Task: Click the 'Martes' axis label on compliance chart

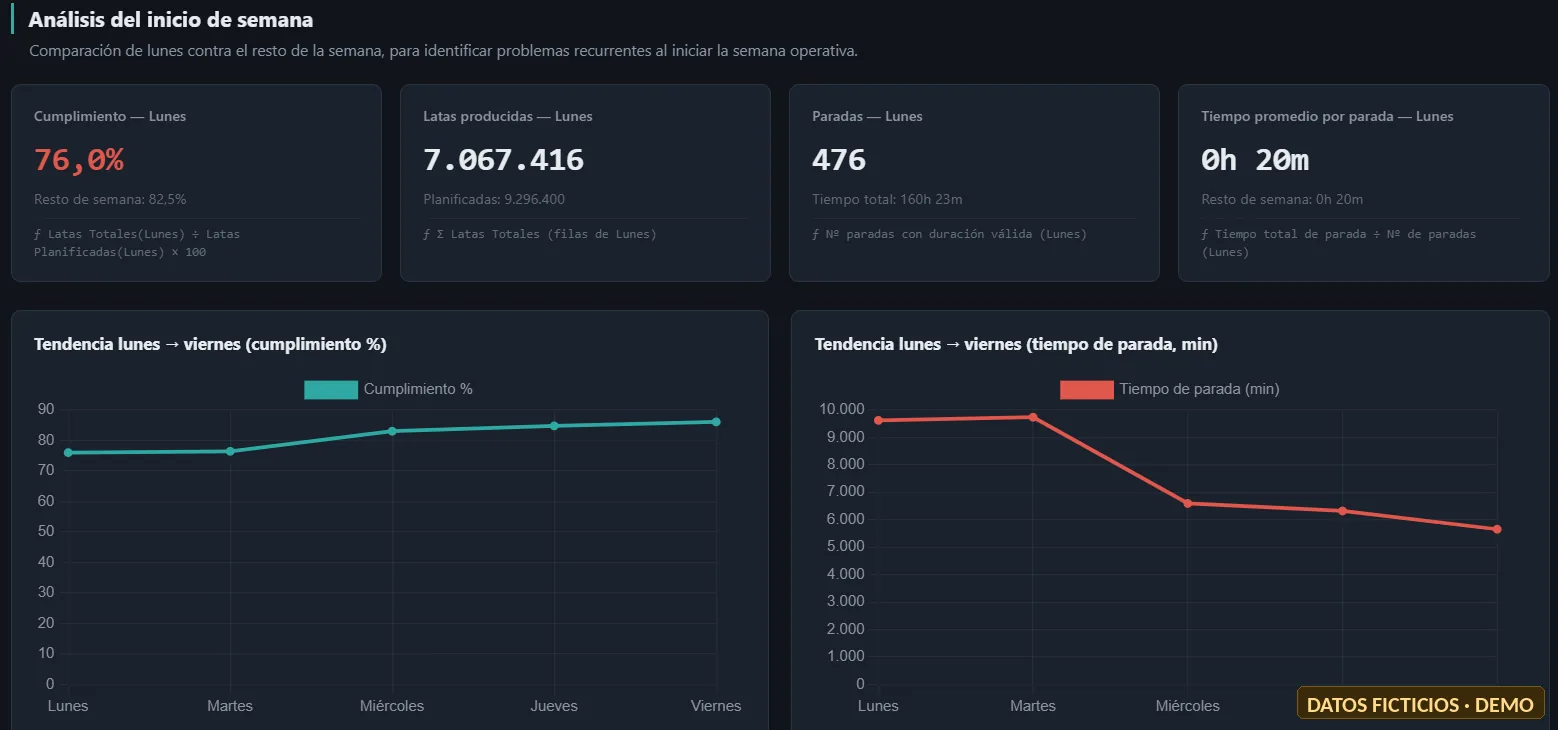Action: click(230, 706)
